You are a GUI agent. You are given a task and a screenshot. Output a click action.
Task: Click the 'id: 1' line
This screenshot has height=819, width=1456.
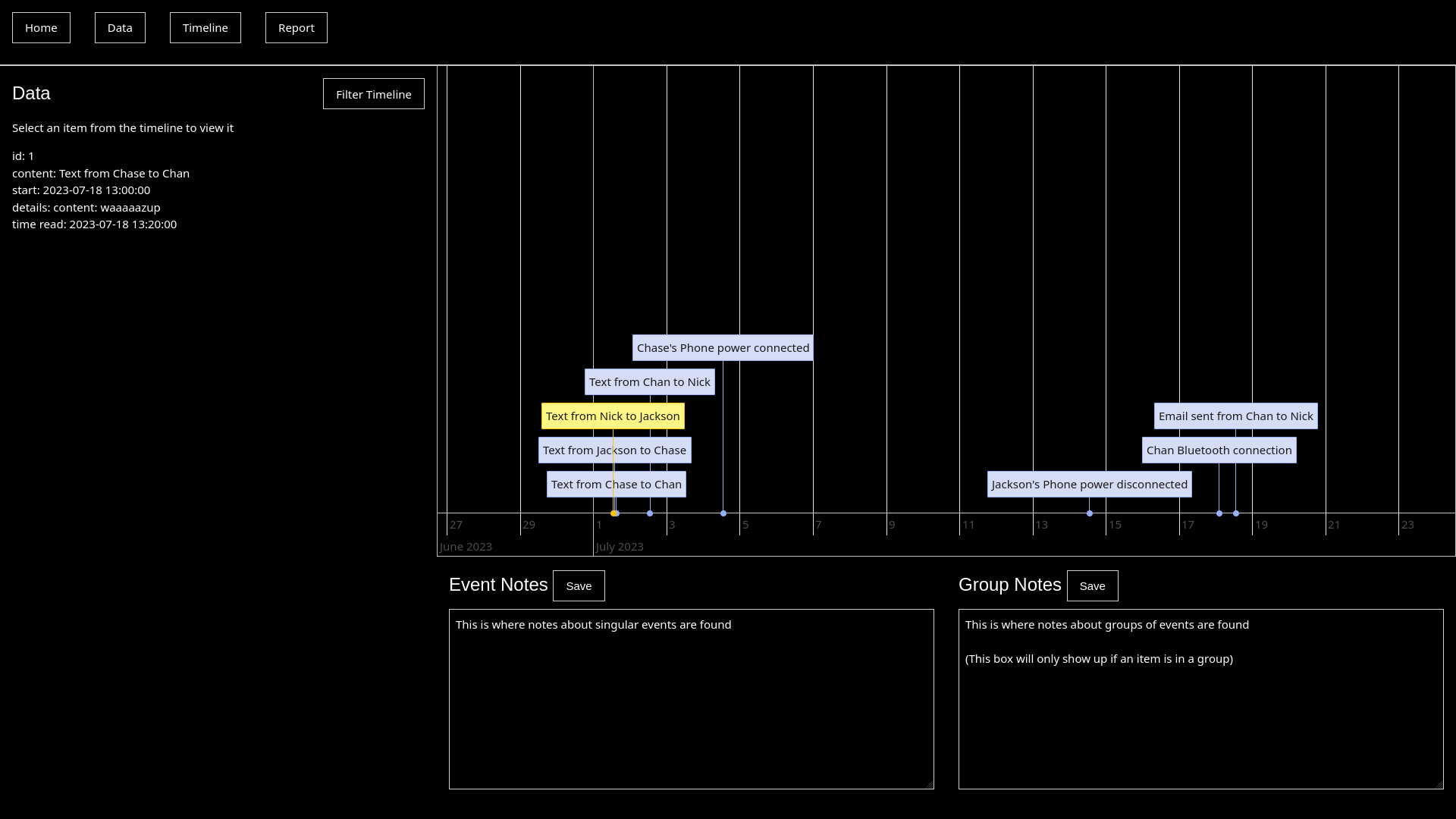click(x=24, y=156)
